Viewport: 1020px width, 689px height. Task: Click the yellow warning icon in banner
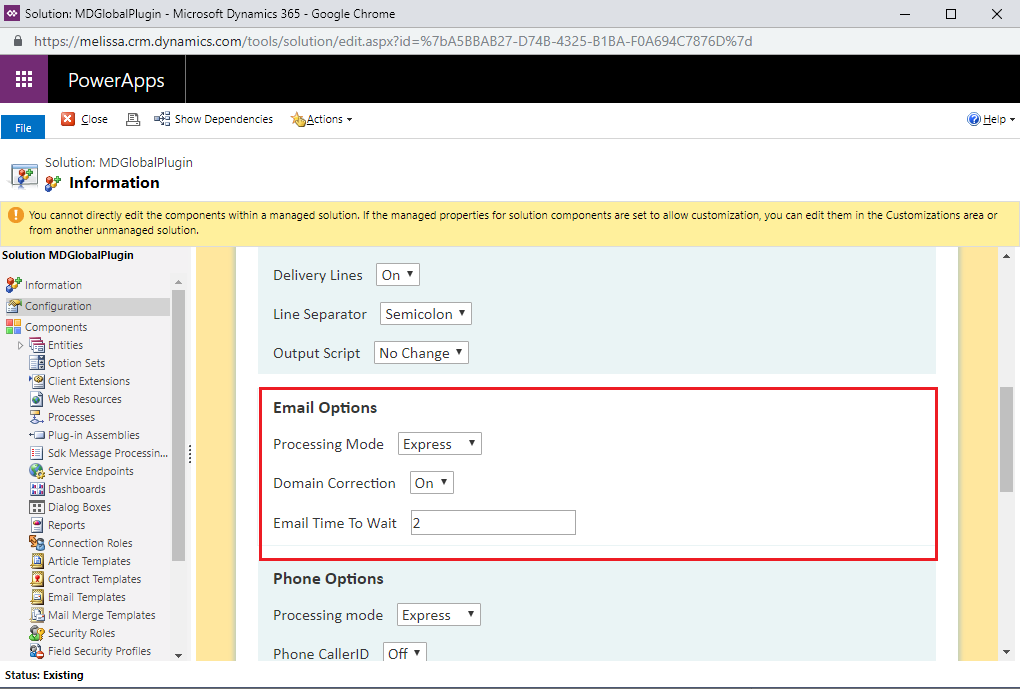coord(16,215)
